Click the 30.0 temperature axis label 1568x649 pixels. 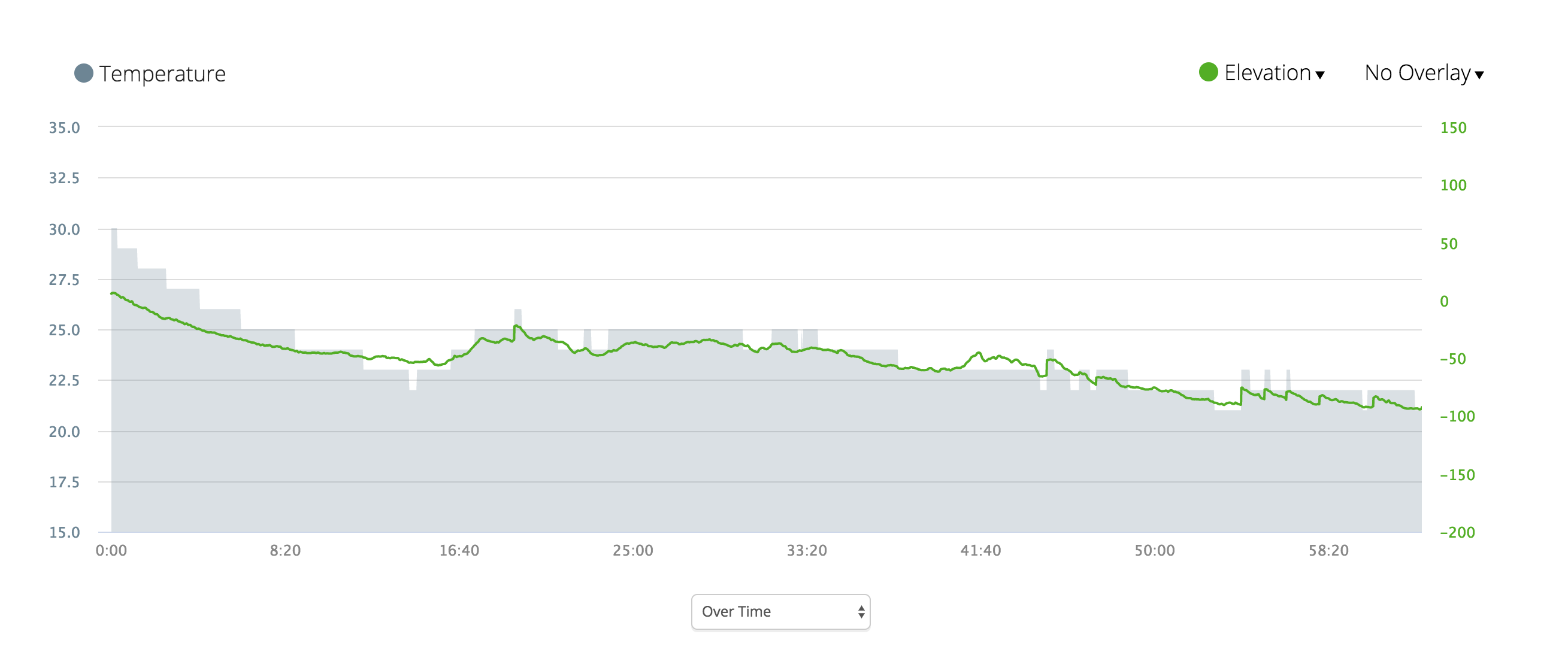tap(65, 229)
